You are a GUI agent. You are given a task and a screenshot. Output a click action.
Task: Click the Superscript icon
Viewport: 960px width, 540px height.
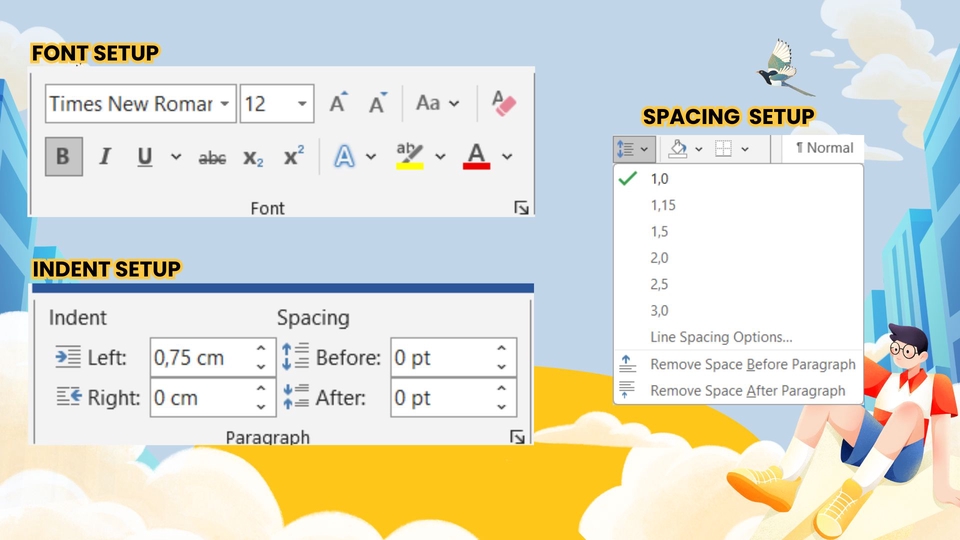coord(293,157)
